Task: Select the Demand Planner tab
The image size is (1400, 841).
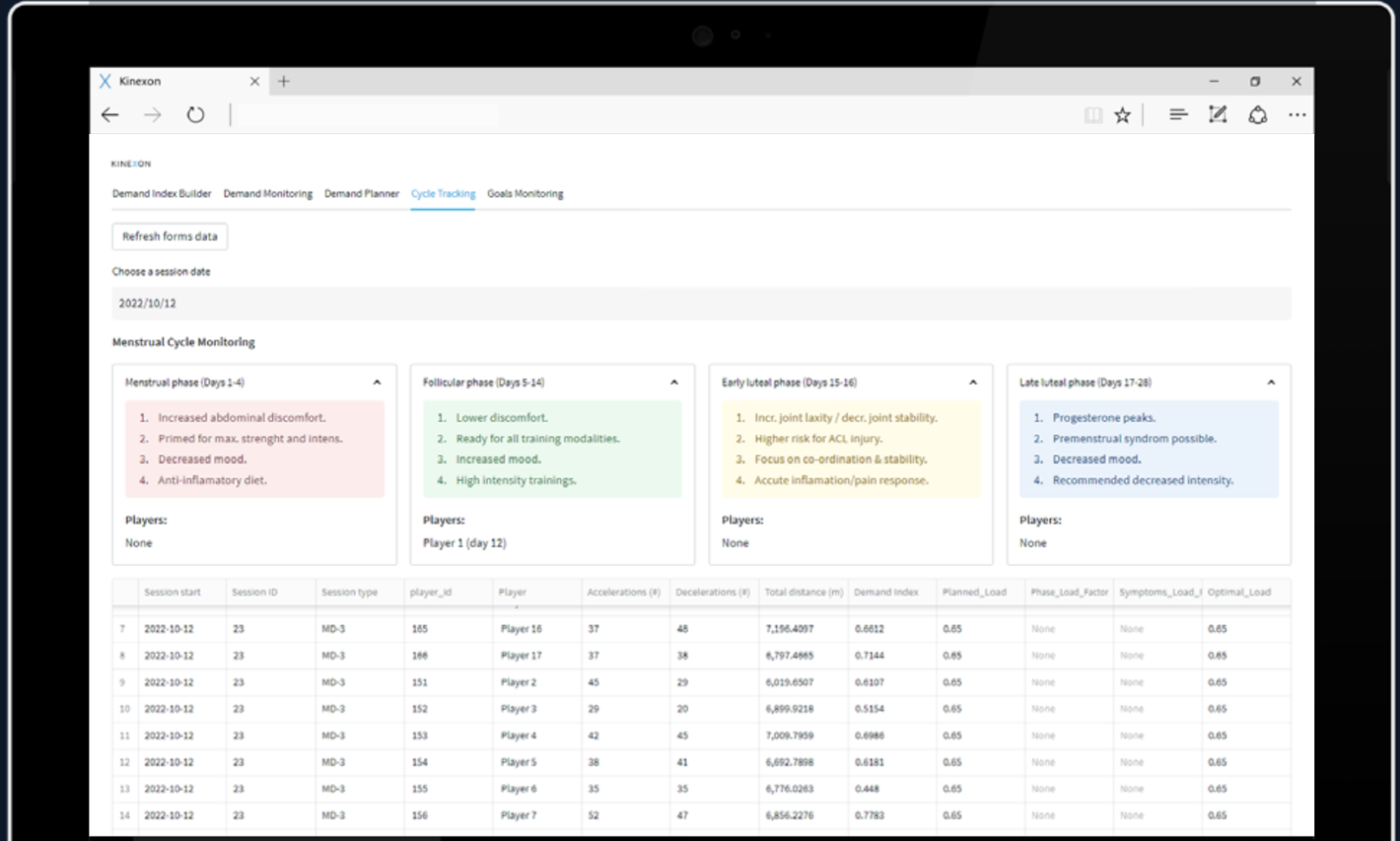Action: click(361, 193)
